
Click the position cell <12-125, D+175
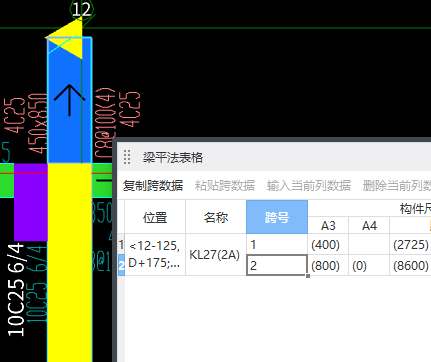(x=155, y=255)
